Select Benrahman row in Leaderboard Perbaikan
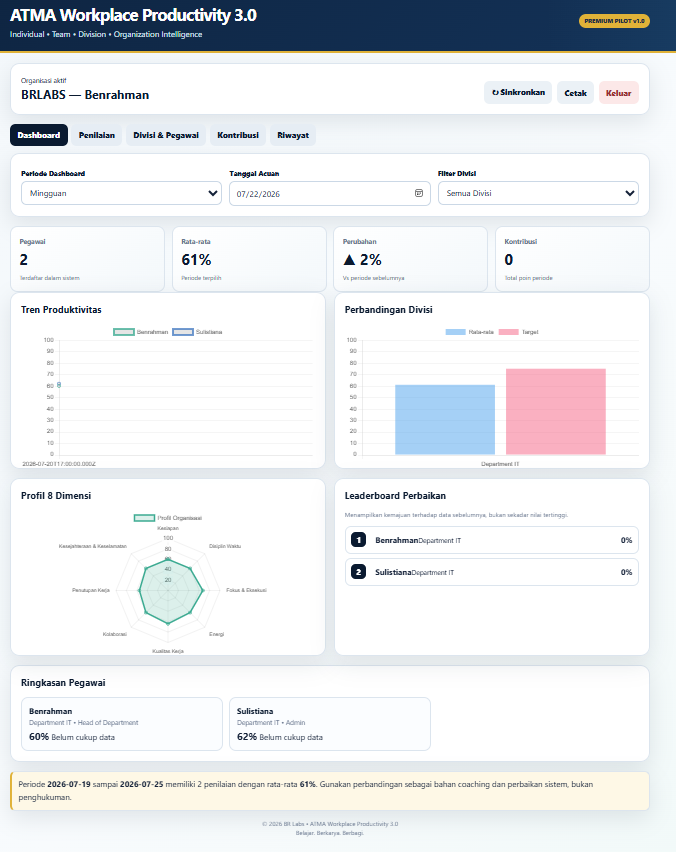The height and width of the screenshot is (852, 676). pos(492,540)
